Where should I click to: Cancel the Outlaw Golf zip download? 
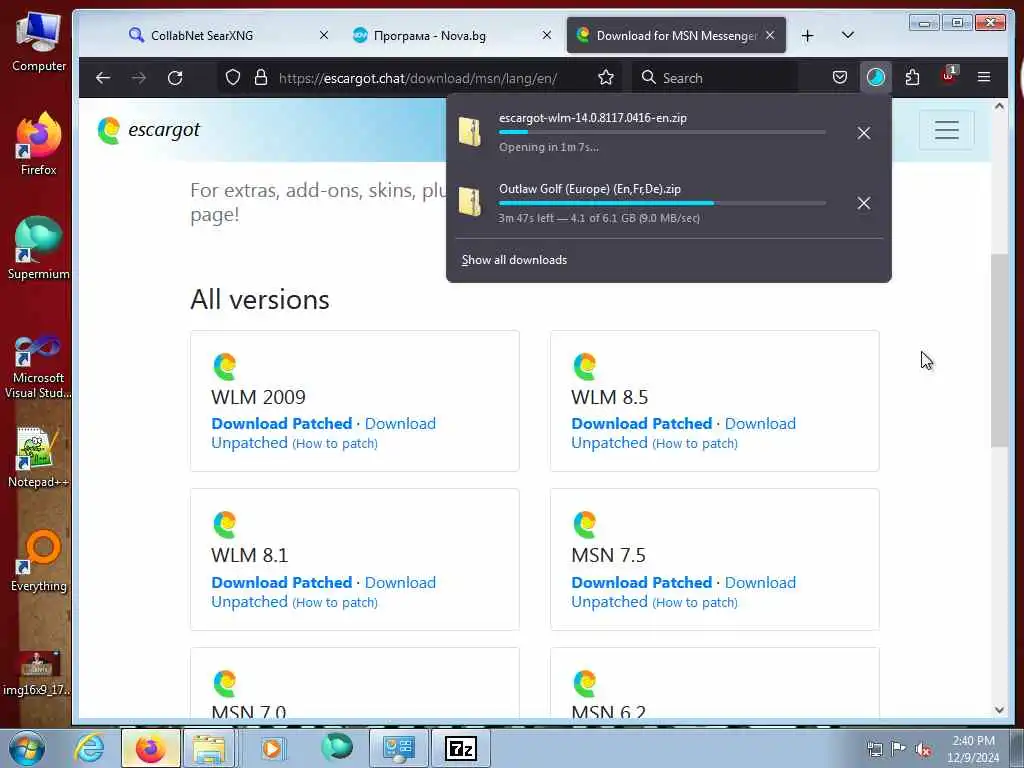click(863, 203)
